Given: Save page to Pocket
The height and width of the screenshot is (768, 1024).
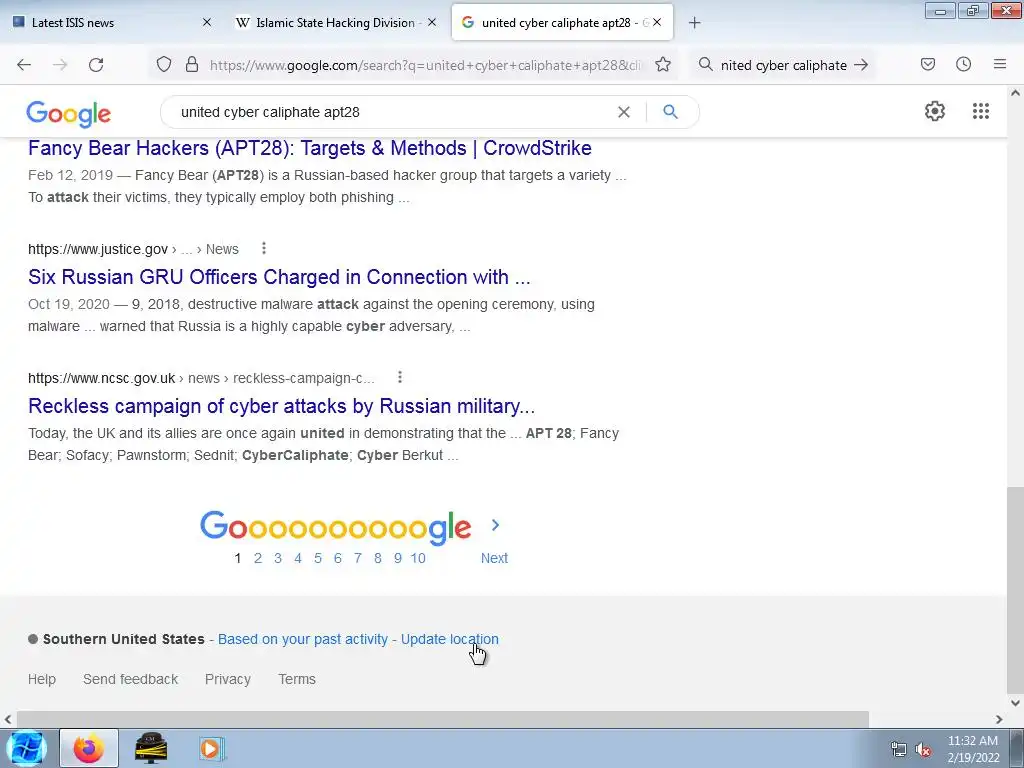Looking at the screenshot, I should 927,64.
